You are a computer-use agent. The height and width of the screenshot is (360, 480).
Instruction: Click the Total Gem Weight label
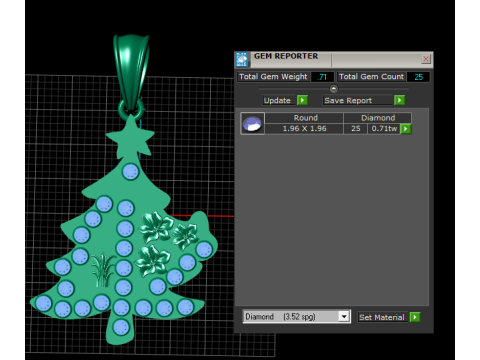(x=273, y=77)
